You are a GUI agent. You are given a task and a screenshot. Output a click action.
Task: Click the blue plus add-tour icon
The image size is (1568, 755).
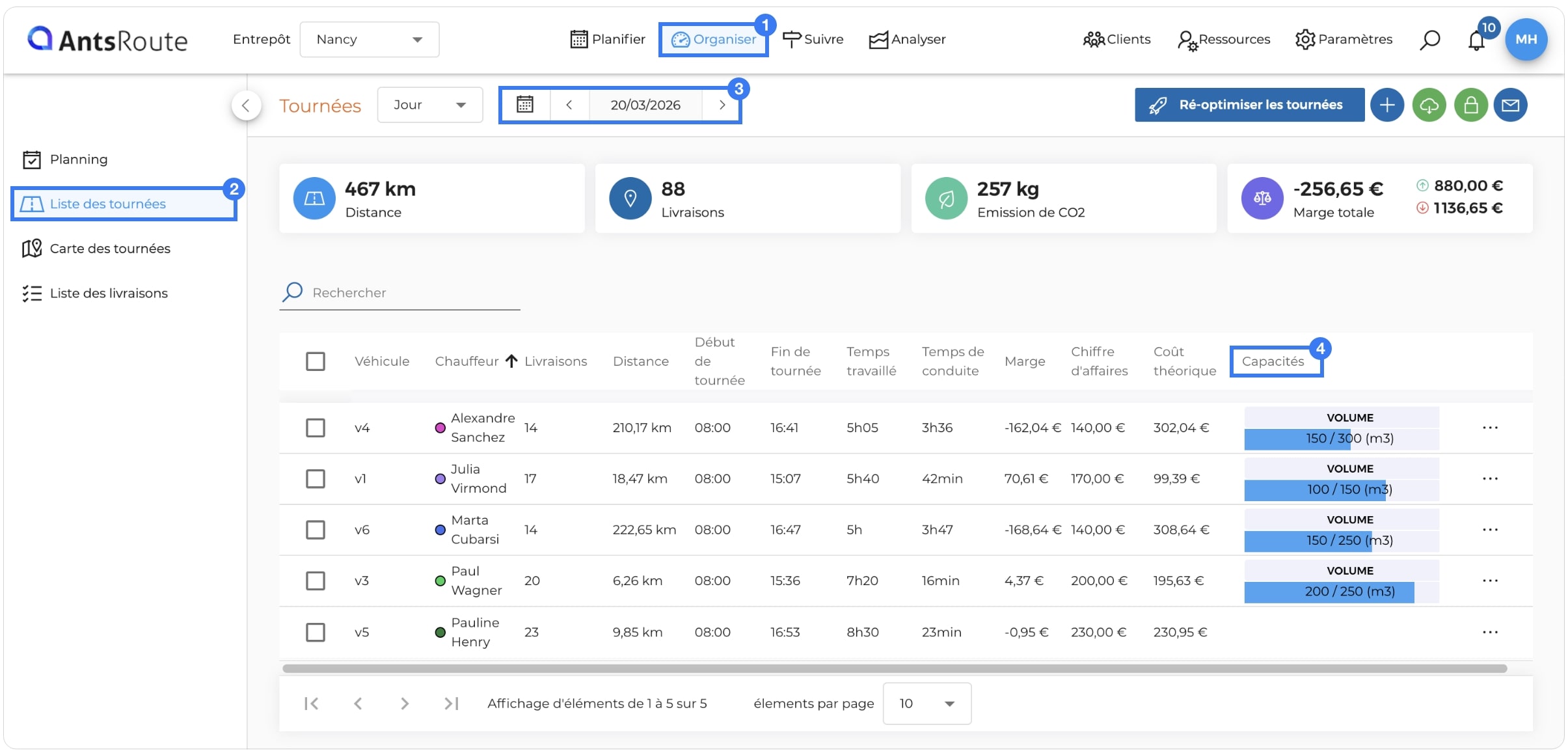coord(1386,105)
